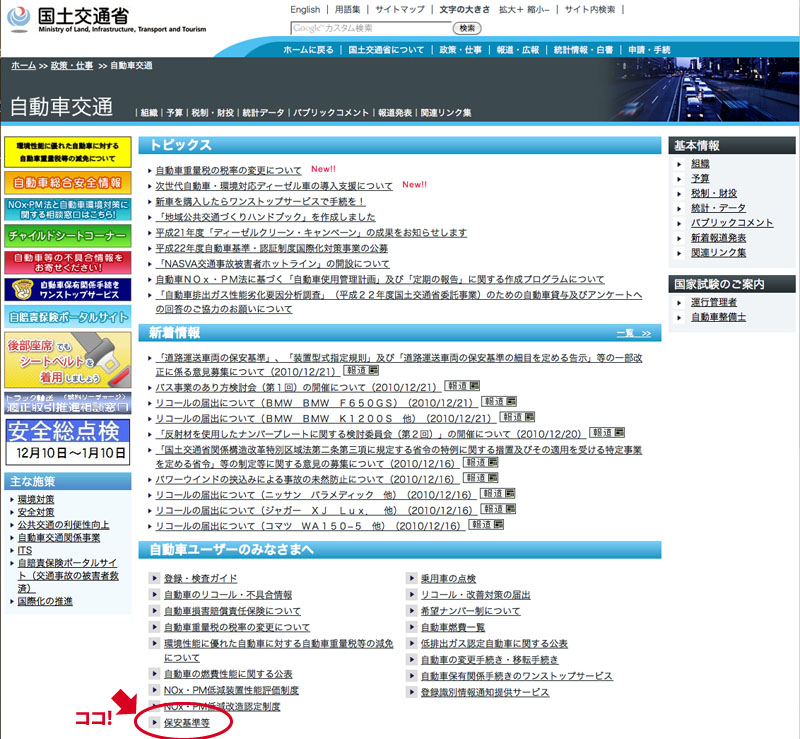Open the チャイルドシートコーナー green banner
Screen dimensions: 800x739
point(67,236)
